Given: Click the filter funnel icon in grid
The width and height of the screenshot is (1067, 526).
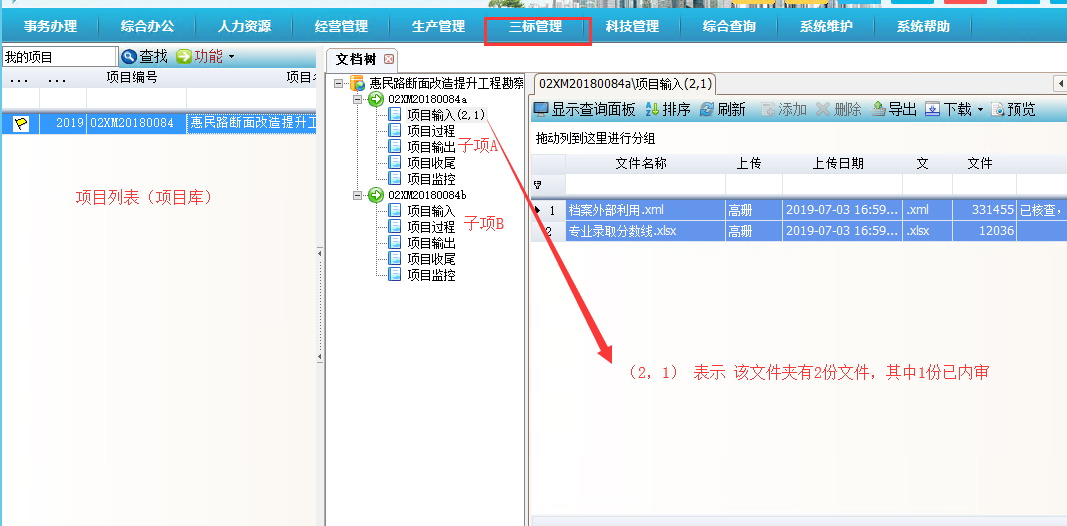Looking at the screenshot, I should click(x=538, y=184).
